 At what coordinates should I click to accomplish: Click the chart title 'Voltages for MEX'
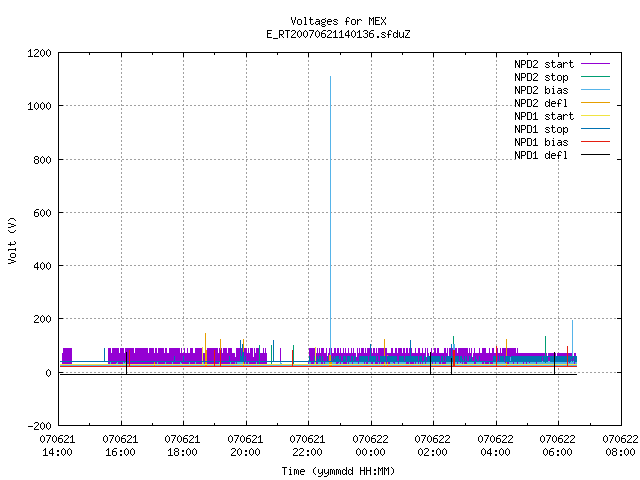[x=338, y=21]
